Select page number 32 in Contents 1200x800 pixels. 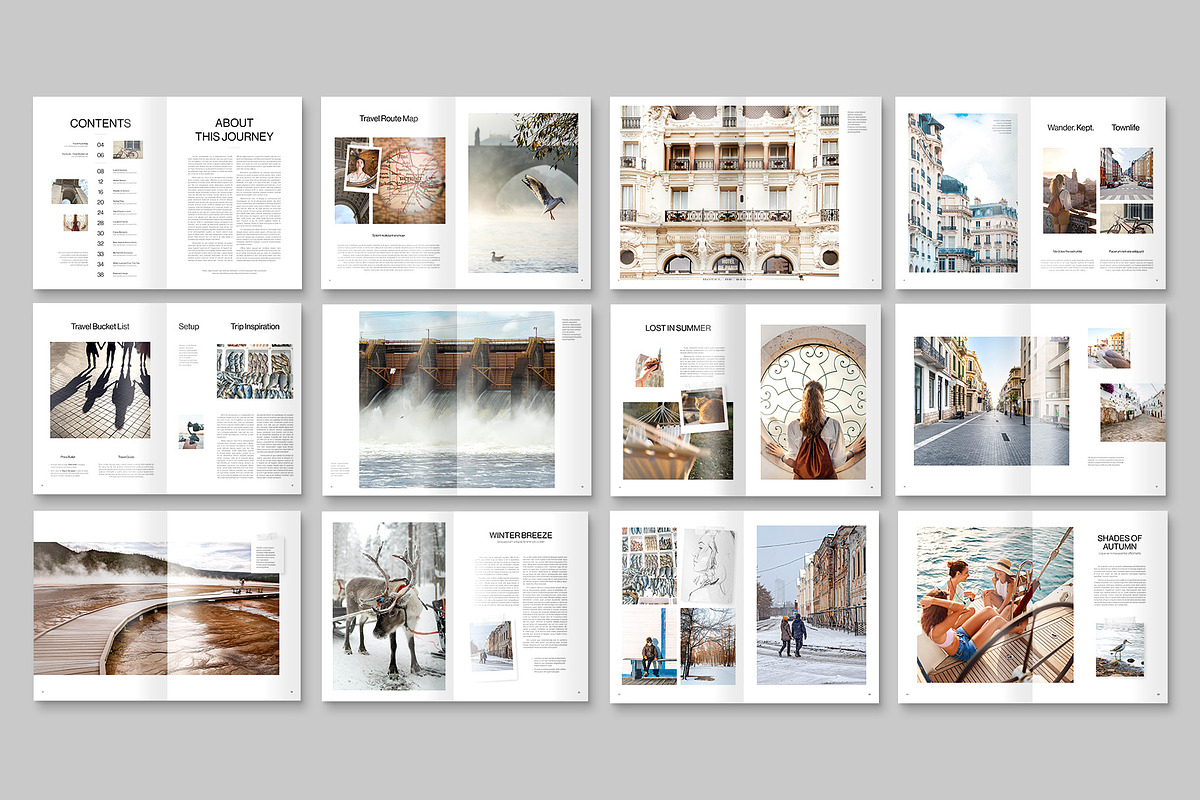(100, 243)
